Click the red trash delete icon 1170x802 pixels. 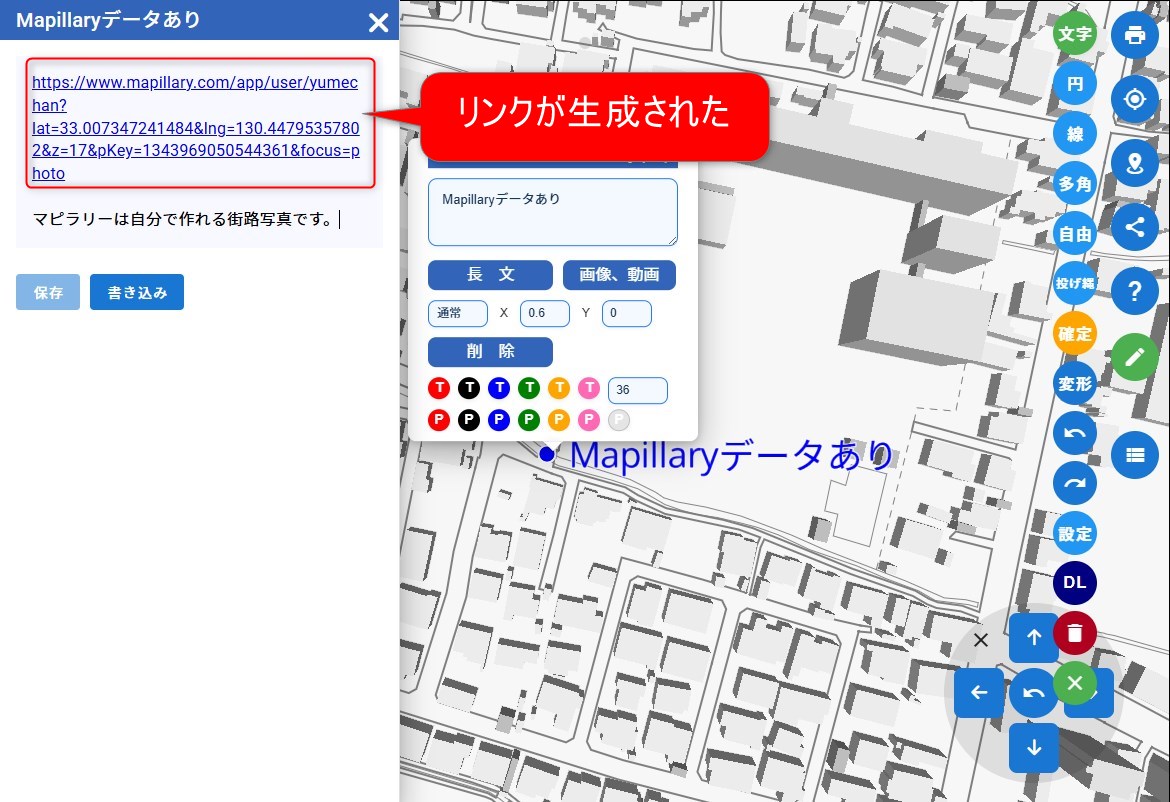1074,633
